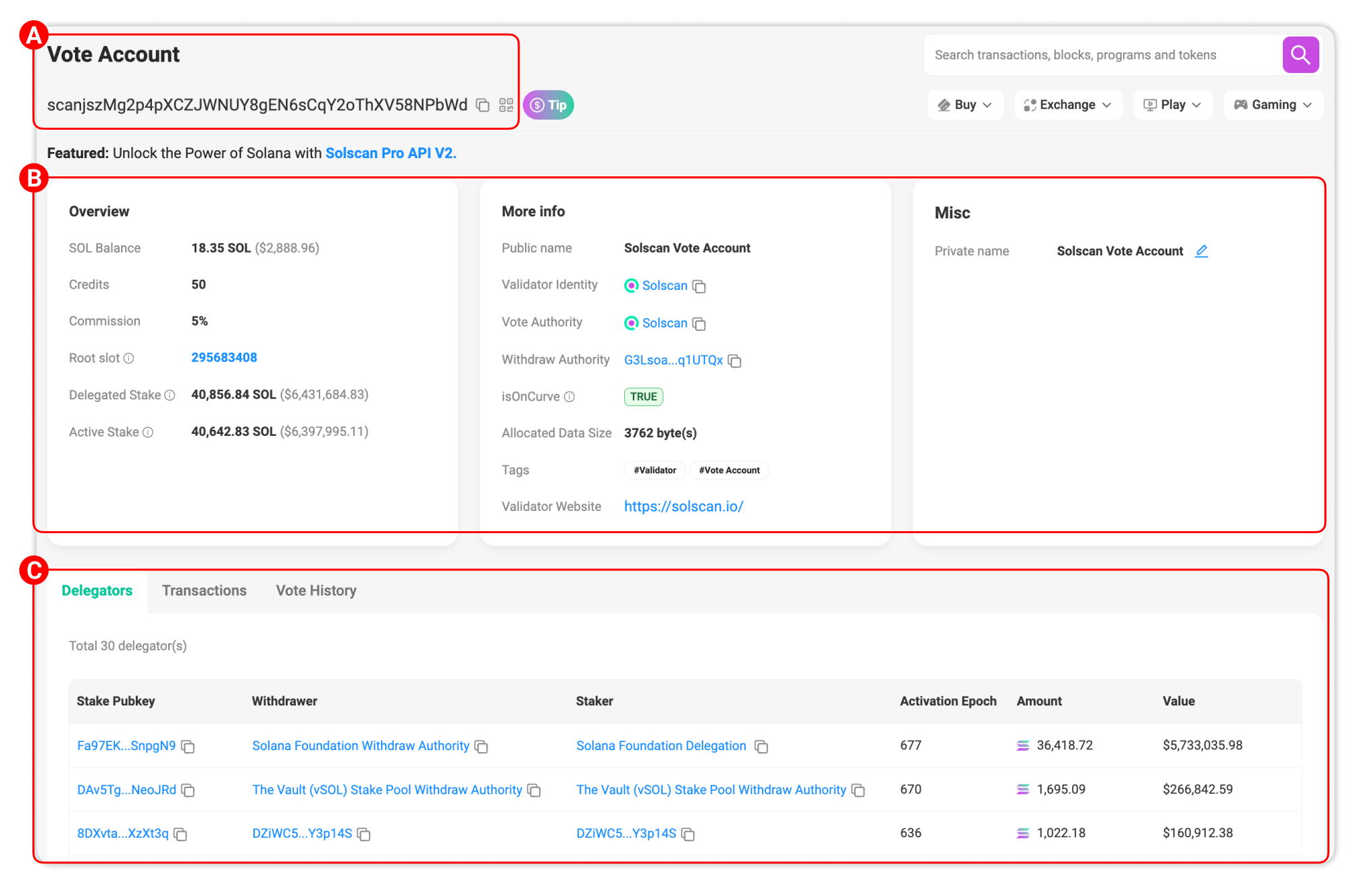The image size is (1372, 892).
Task: Expand the Gaming dropdown
Action: tap(1273, 105)
